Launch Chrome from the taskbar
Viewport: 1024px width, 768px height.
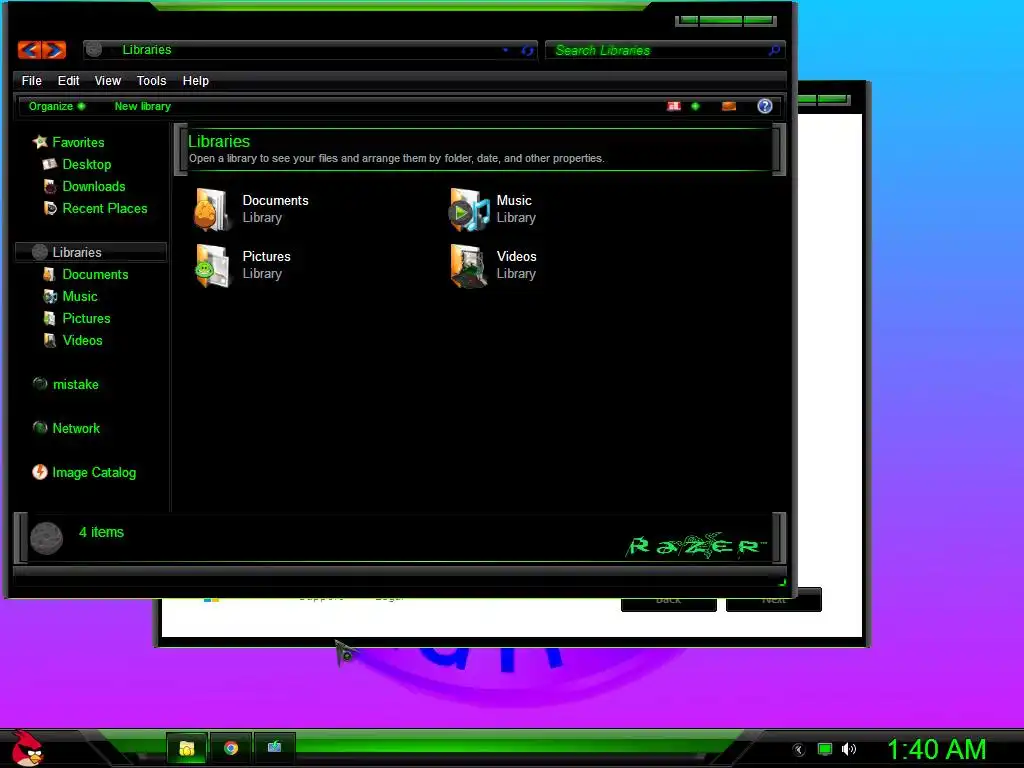click(x=231, y=748)
